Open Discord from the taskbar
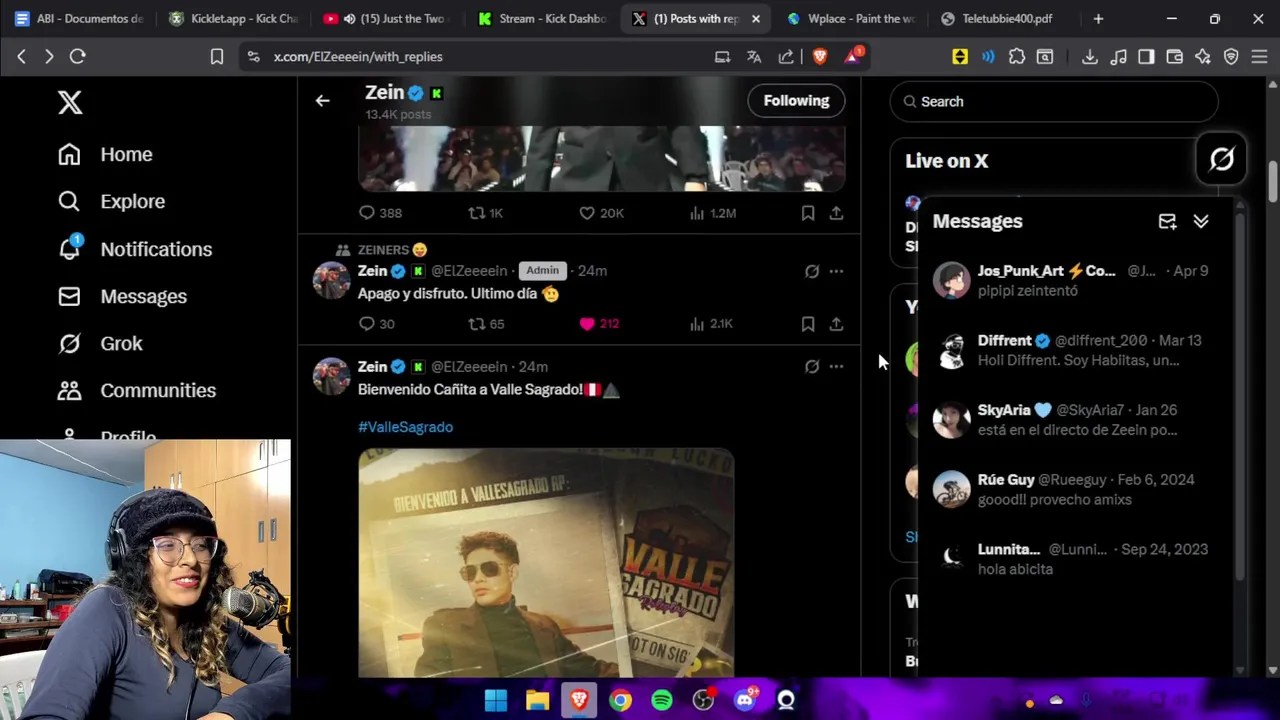 tap(745, 701)
